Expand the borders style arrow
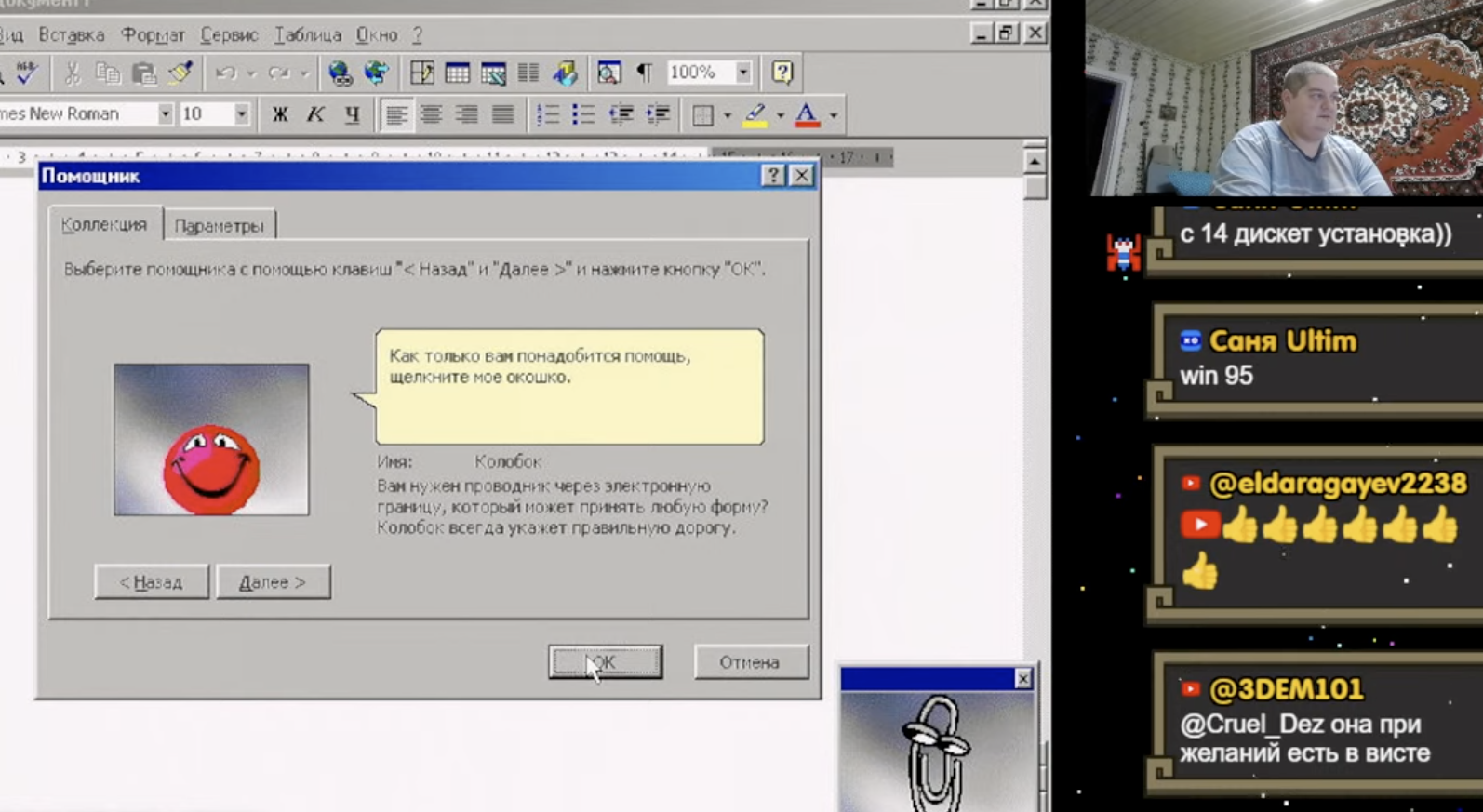The image size is (1483, 812). coord(728,115)
